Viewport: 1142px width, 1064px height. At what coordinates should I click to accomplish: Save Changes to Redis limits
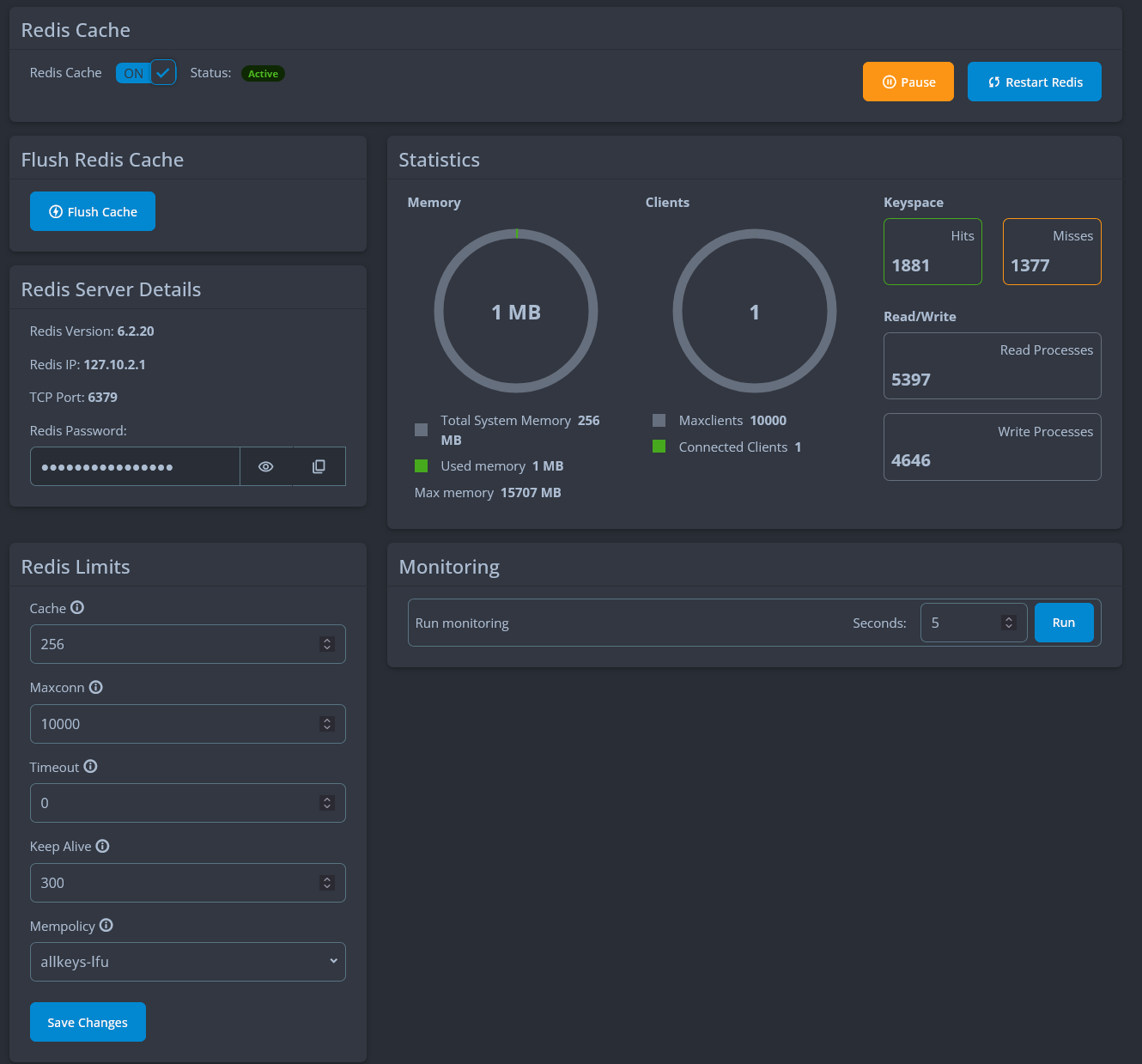pyautogui.click(x=88, y=1022)
